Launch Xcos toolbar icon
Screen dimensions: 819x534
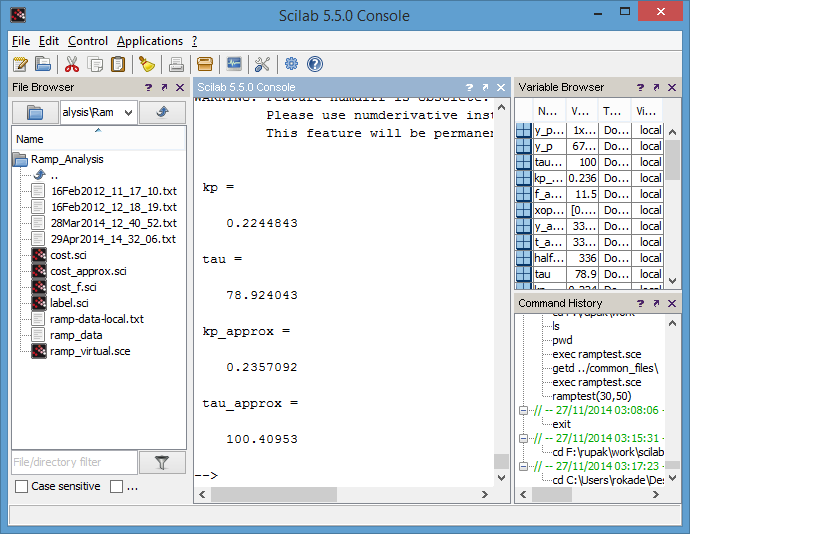click(x=234, y=64)
